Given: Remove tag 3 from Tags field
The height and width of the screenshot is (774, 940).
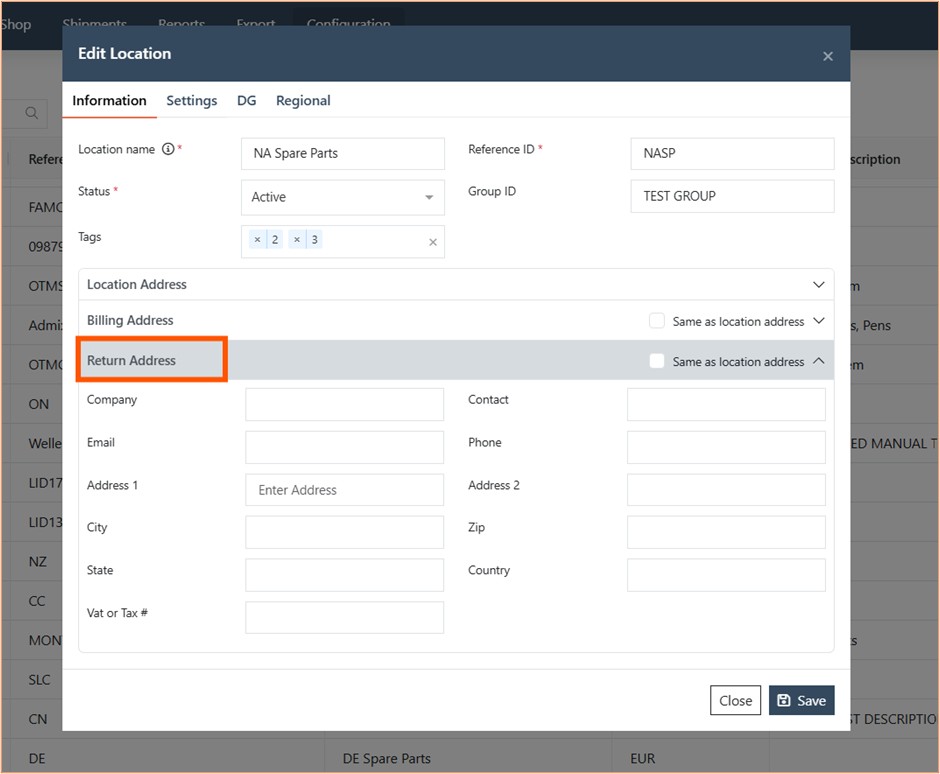Looking at the screenshot, I should (297, 240).
